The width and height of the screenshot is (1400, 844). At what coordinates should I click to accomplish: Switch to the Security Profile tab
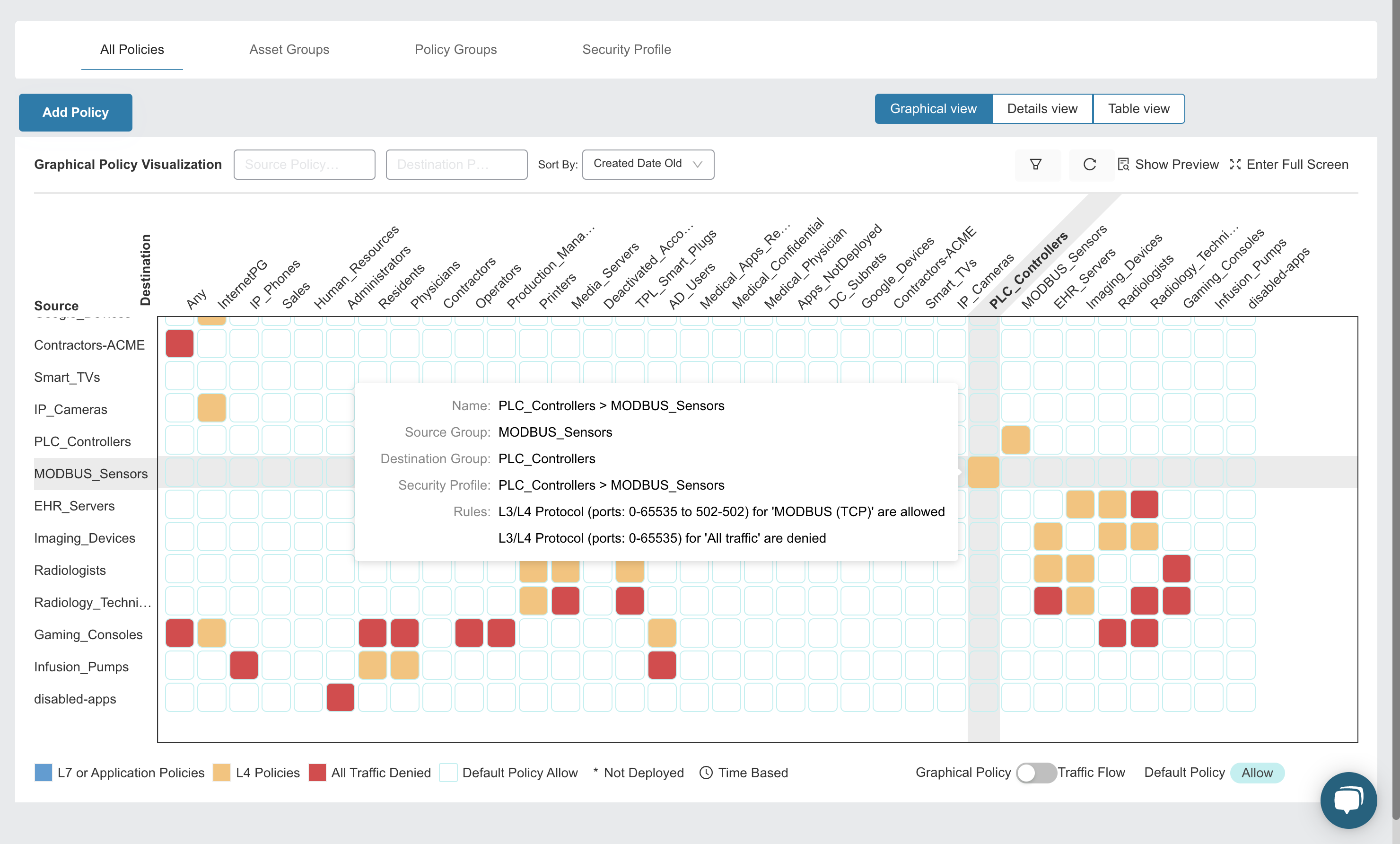pos(626,50)
